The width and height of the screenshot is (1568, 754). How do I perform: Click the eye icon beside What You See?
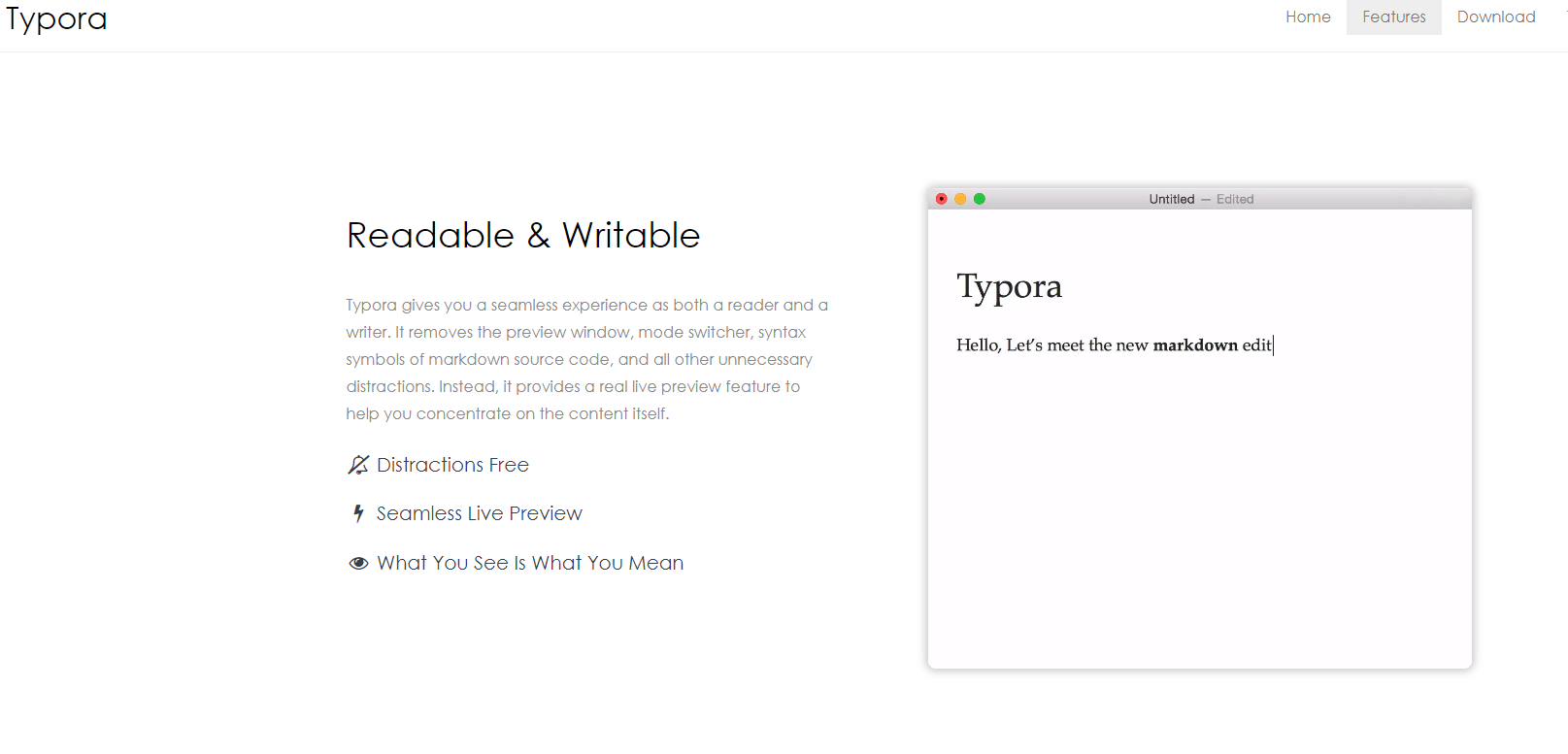[x=358, y=563]
